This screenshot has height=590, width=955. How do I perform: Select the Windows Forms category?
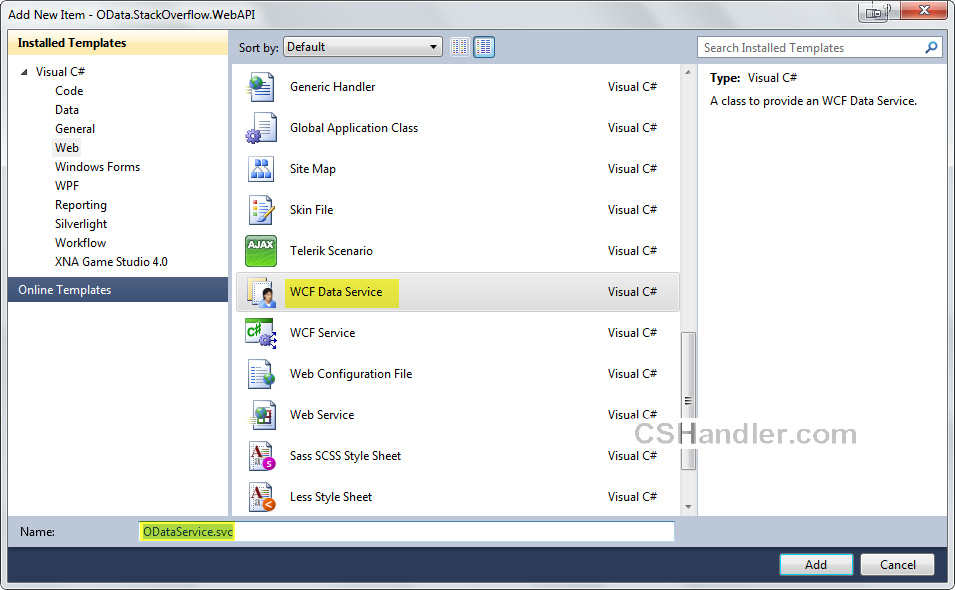tap(97, 167)
